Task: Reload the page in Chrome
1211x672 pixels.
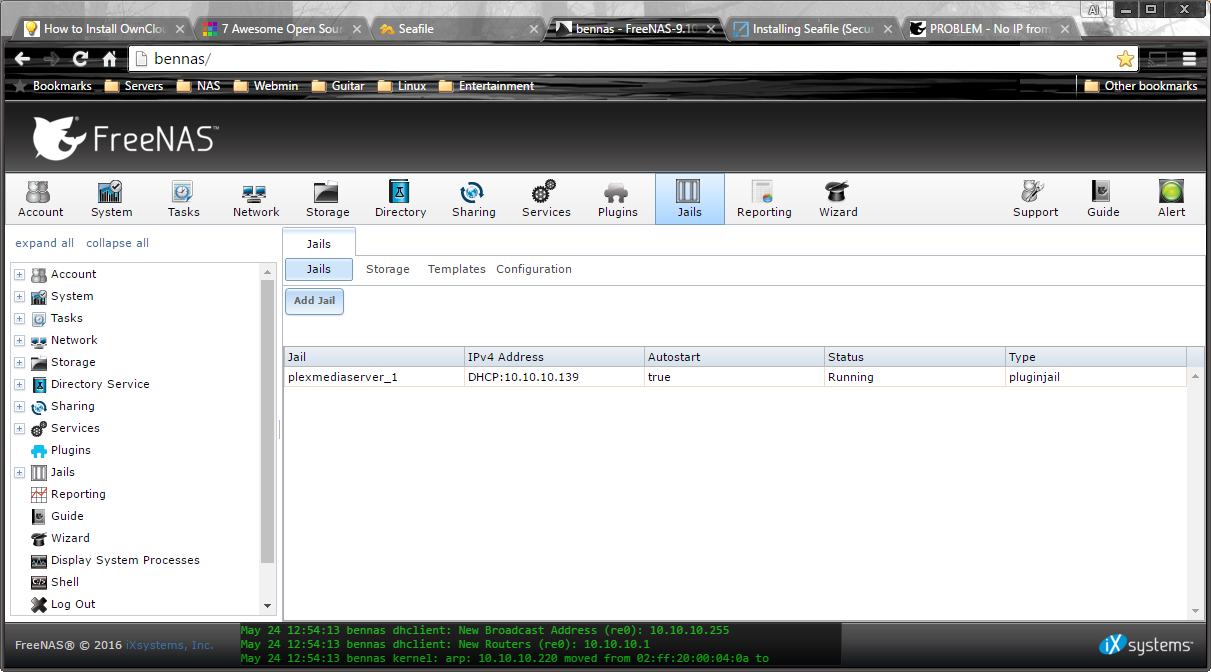Action: 81,59
